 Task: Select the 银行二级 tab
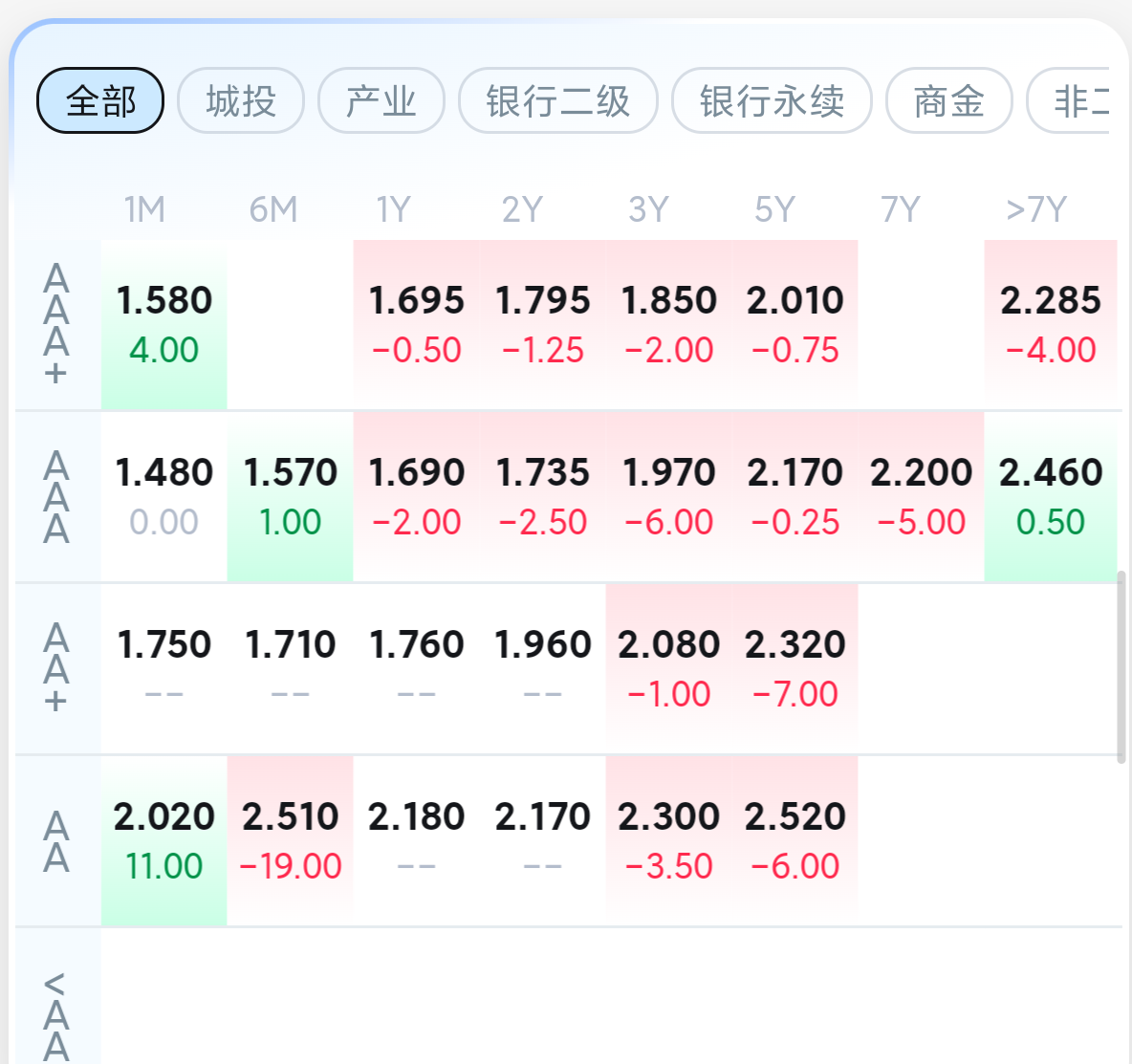pyautogui.click(x=557, y=100)
